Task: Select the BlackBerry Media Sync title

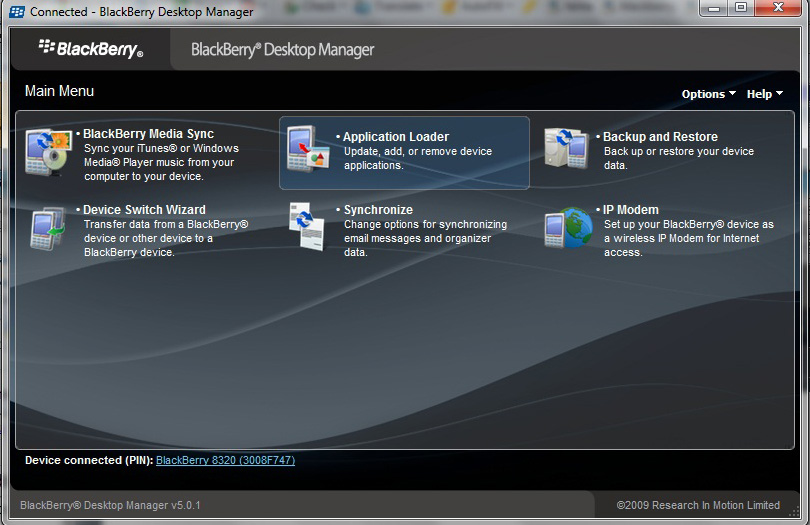Action: click(x=148, y=134)
